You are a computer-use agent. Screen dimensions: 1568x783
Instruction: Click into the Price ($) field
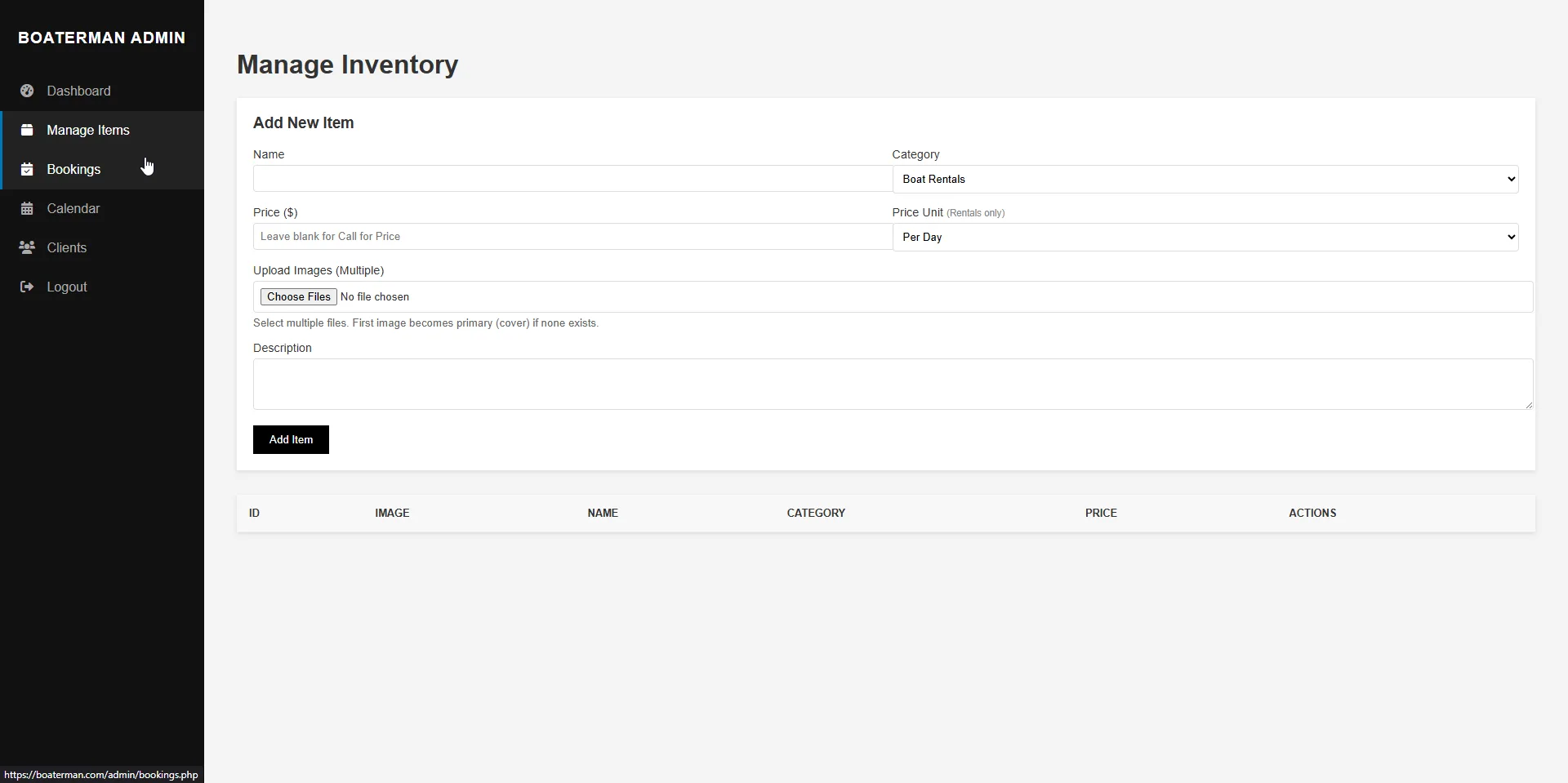pyautogui.click(x=572, y=237)
